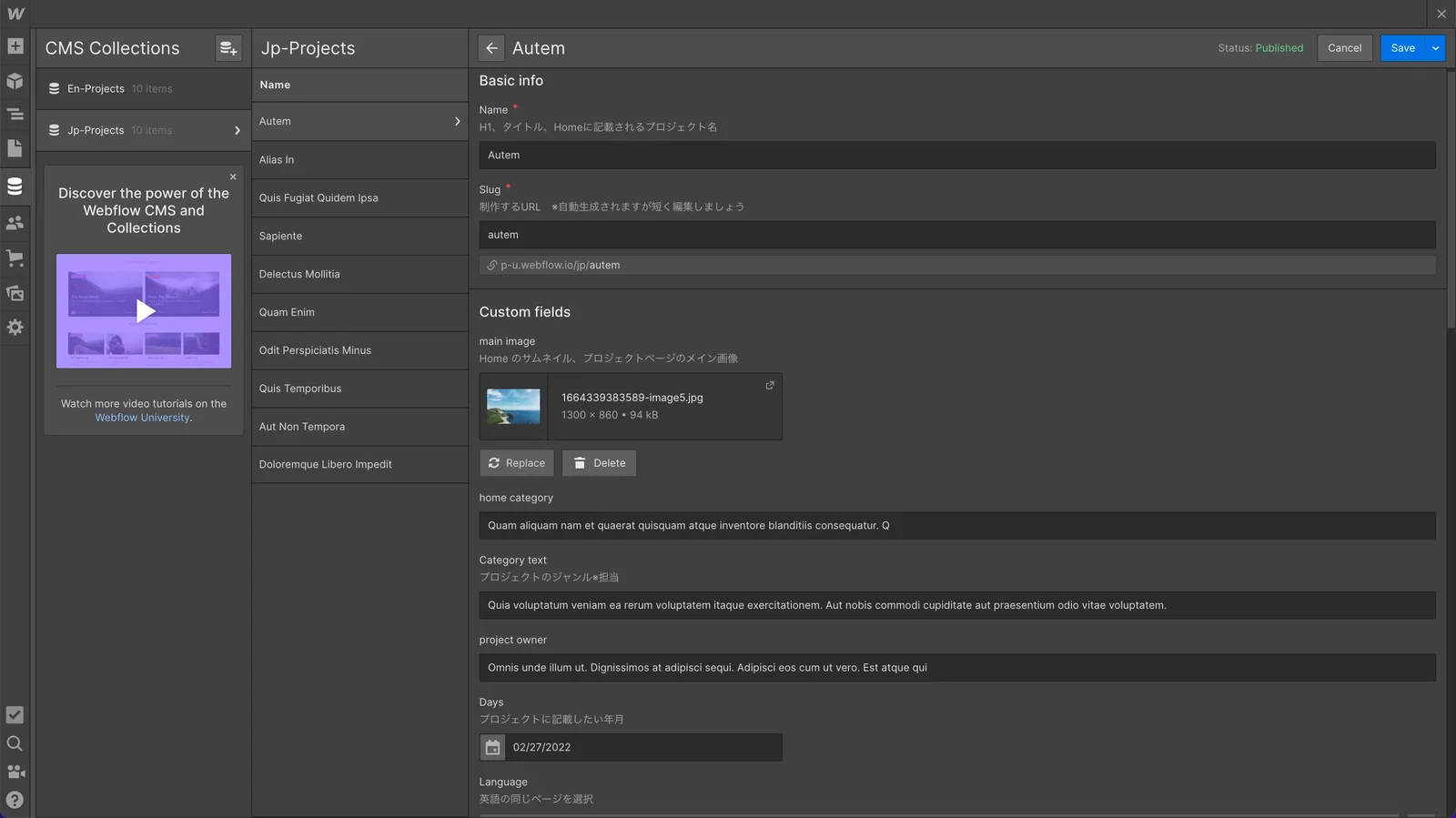Expand the Save options dropdown arrow
The image size is (1456, 818).
pyautogui.click(x=1436, y=48)
